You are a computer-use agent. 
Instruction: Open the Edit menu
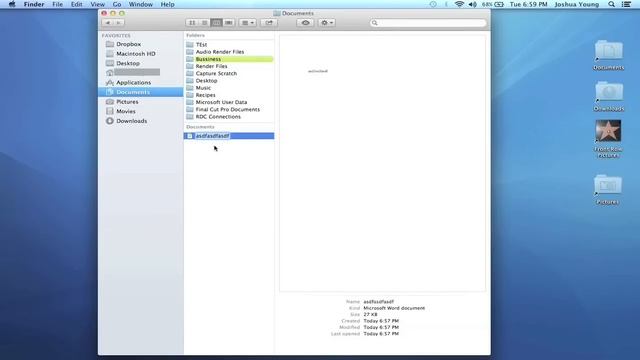coord(76,4)
